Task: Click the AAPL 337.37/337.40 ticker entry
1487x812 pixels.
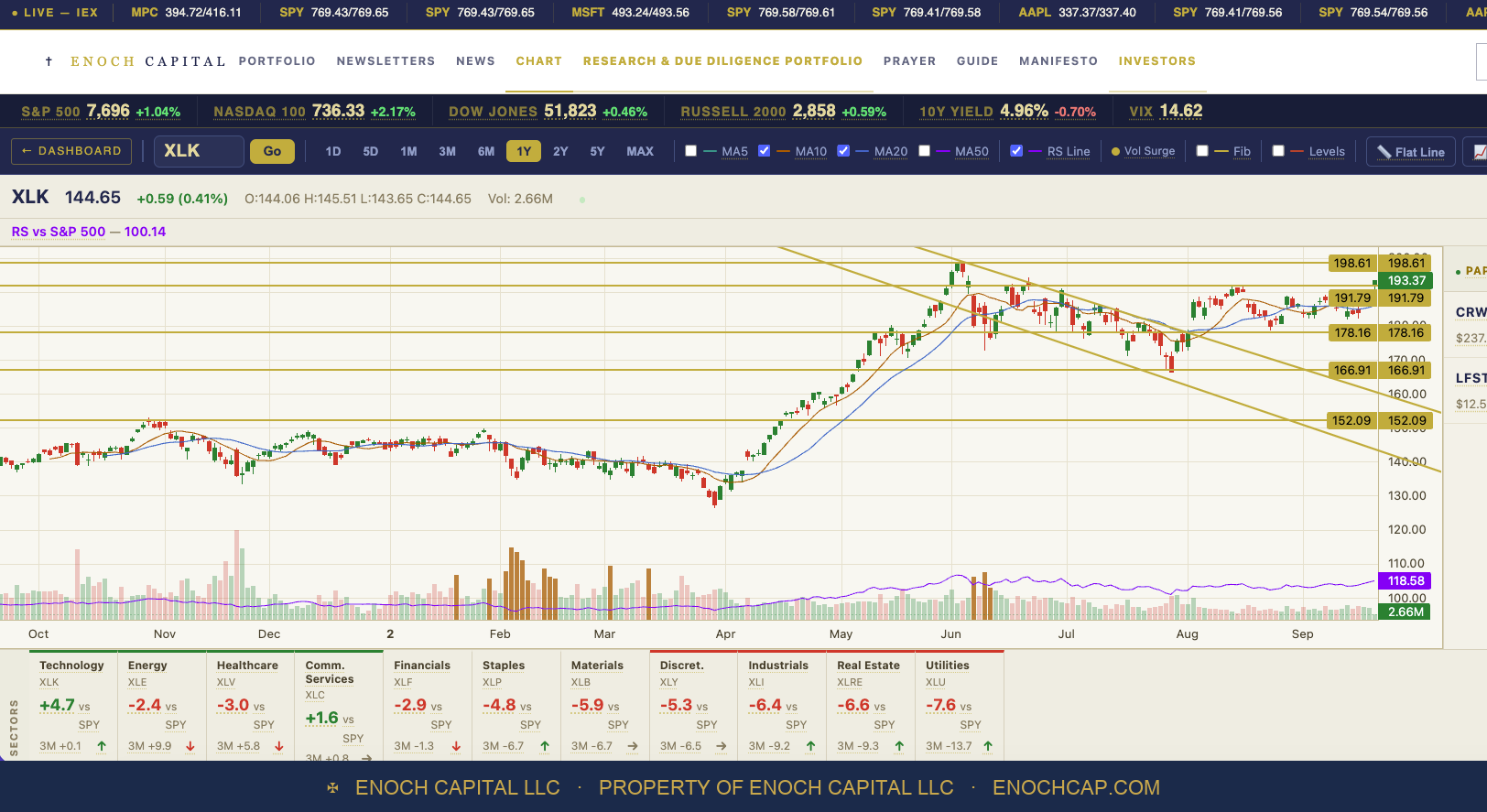Action: 1077,12
